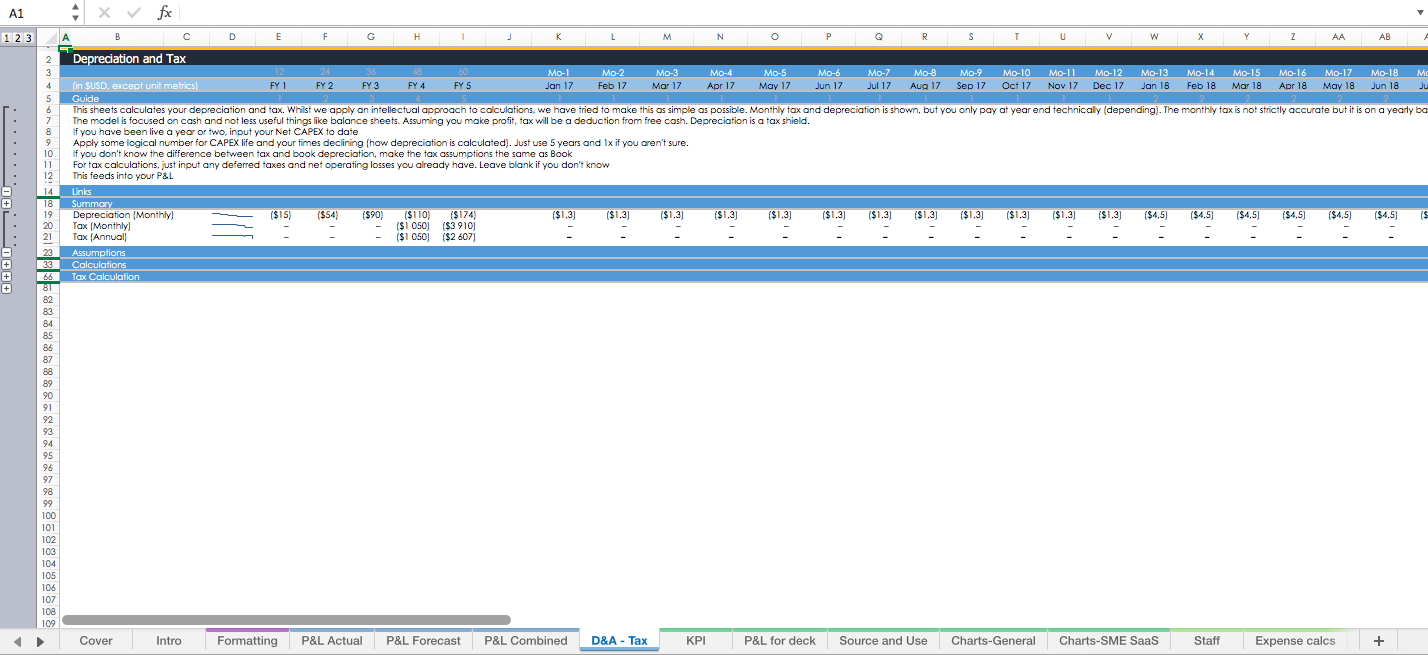
Task: Click the next sheet navigation arrow
Action: coord(40,641)
